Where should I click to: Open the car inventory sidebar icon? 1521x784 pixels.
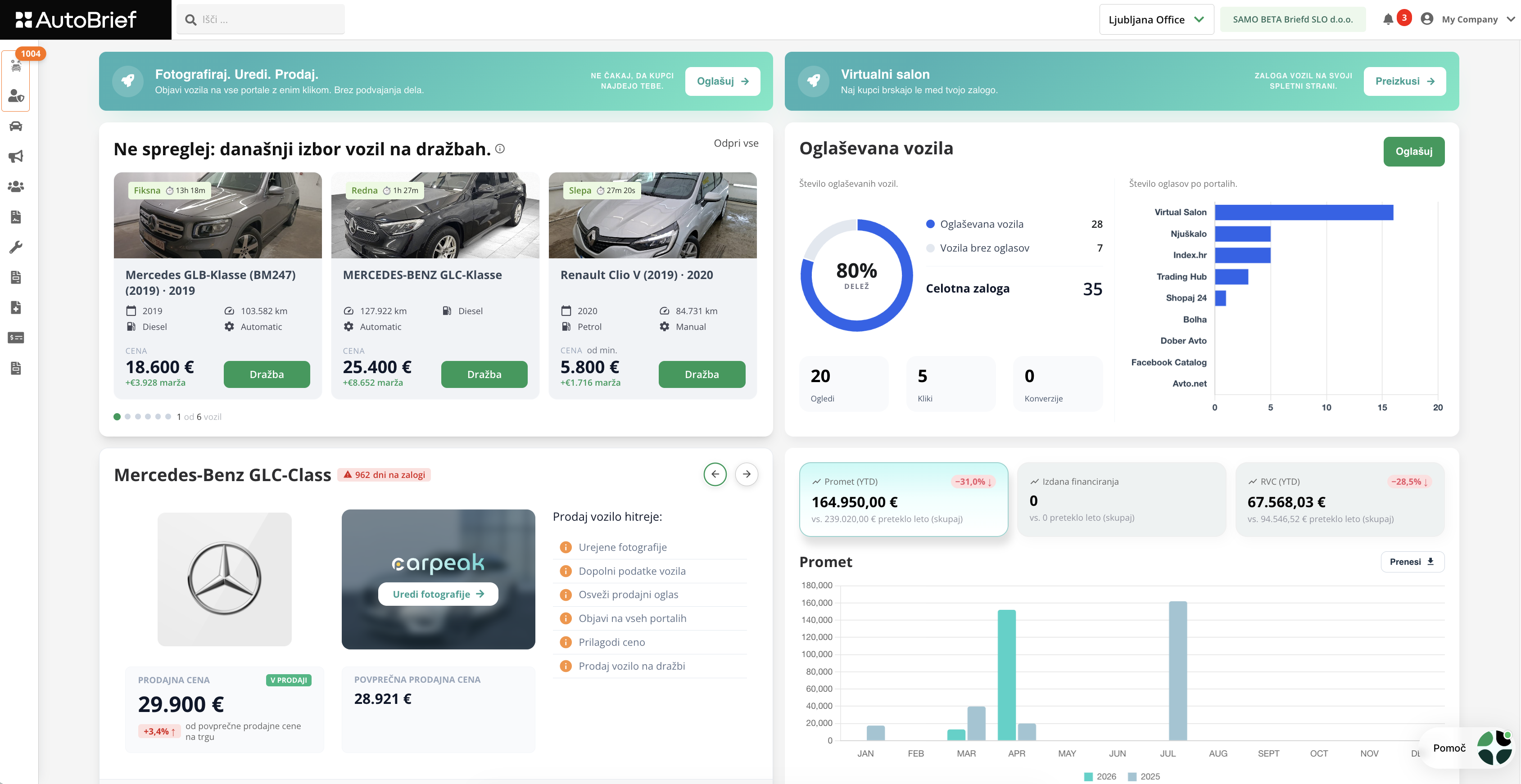[x=16, y=126]
